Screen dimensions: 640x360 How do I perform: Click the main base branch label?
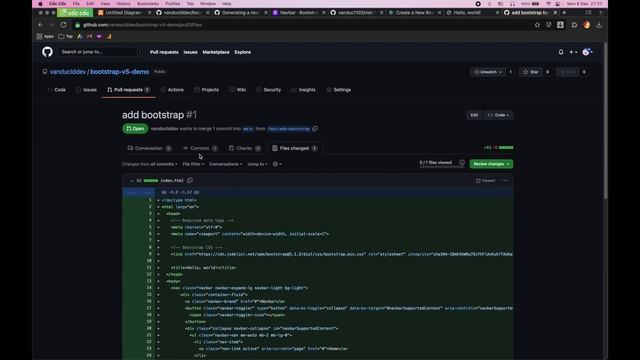(248, 129)
